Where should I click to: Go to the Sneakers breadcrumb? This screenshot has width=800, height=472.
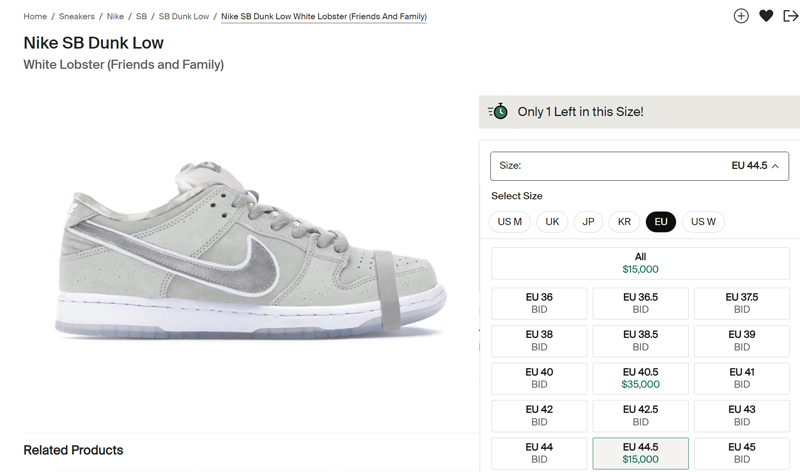coord(77,17)
